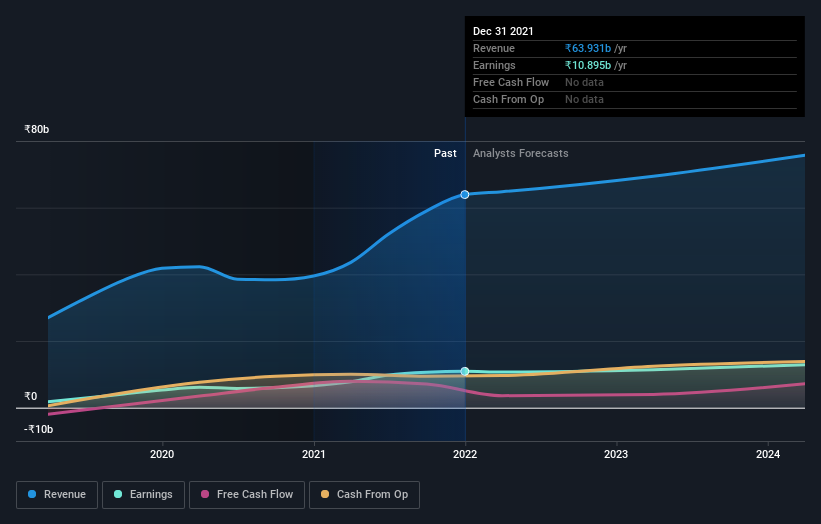Click the 'Past' region label
This screenshot has height=524, width=821.
(x=445, y=153)
